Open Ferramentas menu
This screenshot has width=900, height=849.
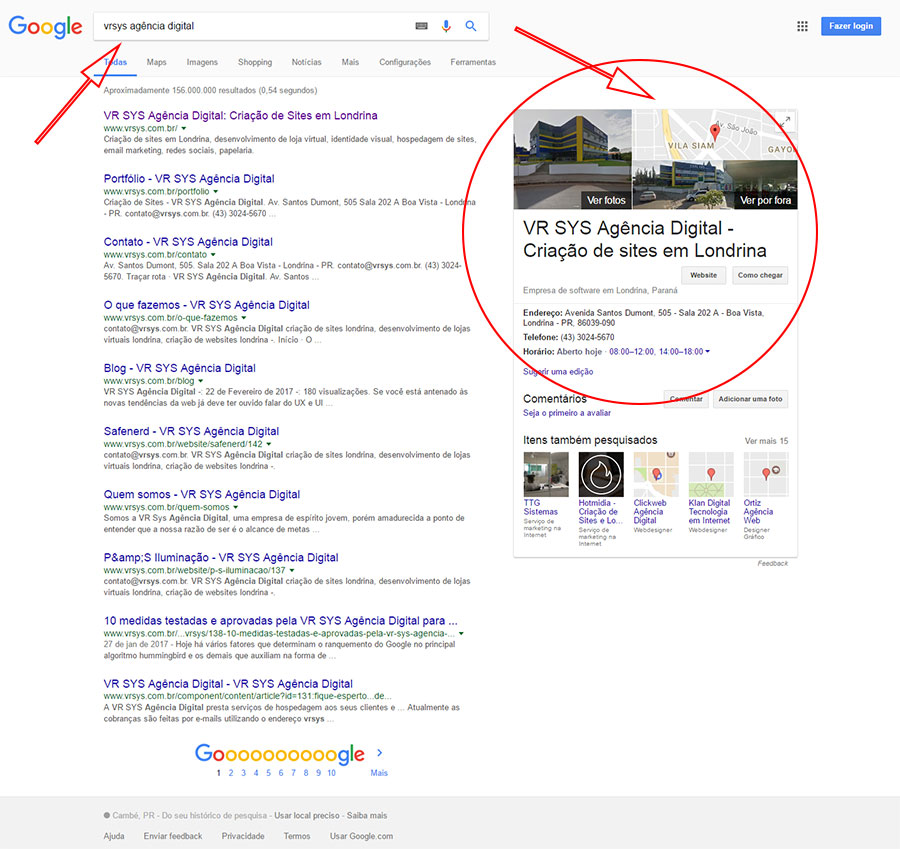click(473, 62)
